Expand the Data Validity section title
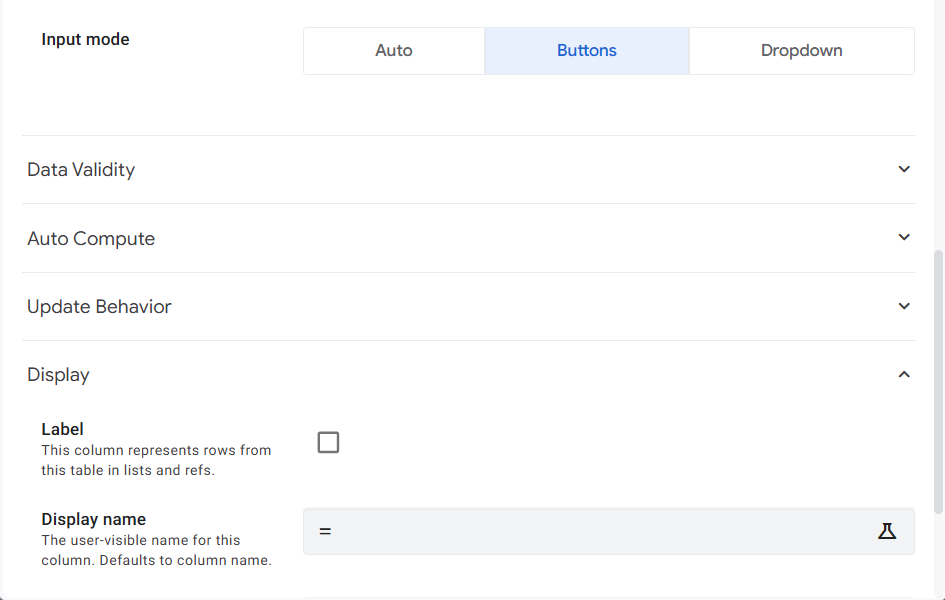945x600 pixels. pos(81,170)
